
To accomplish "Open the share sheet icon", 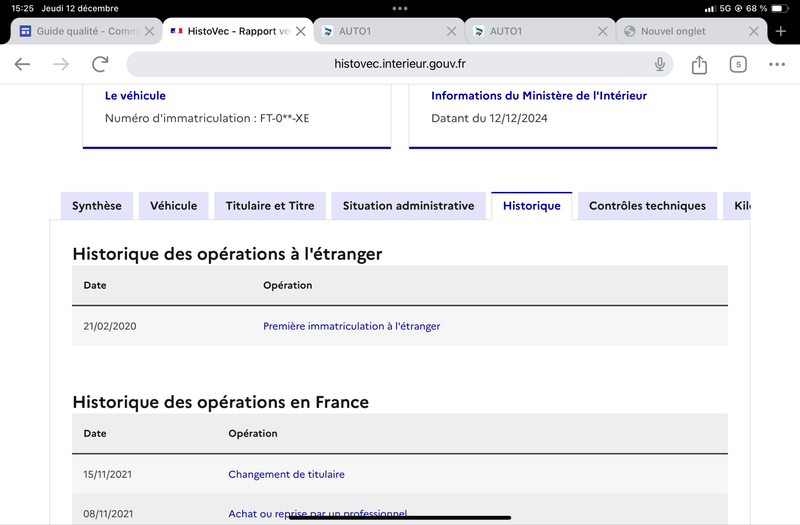I will (699, 65).
